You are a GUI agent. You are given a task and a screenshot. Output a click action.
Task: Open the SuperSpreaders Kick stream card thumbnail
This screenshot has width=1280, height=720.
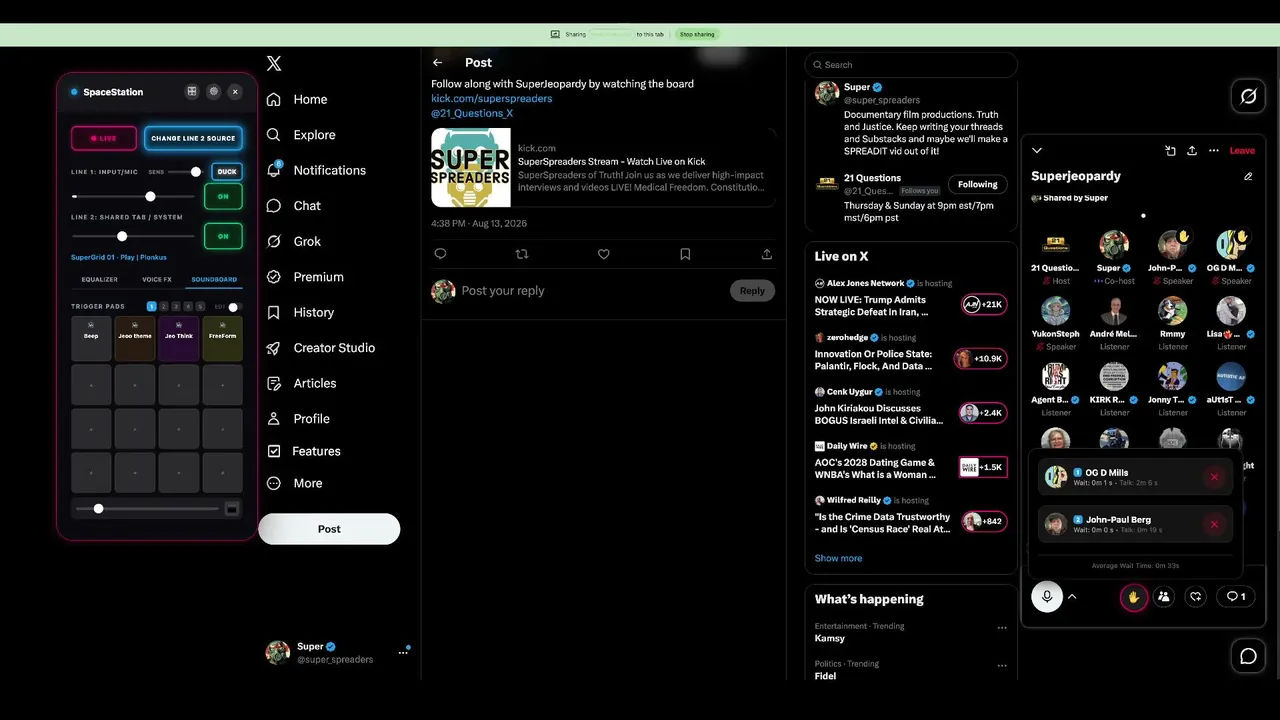pyautogui.click(x=471, y=168)
